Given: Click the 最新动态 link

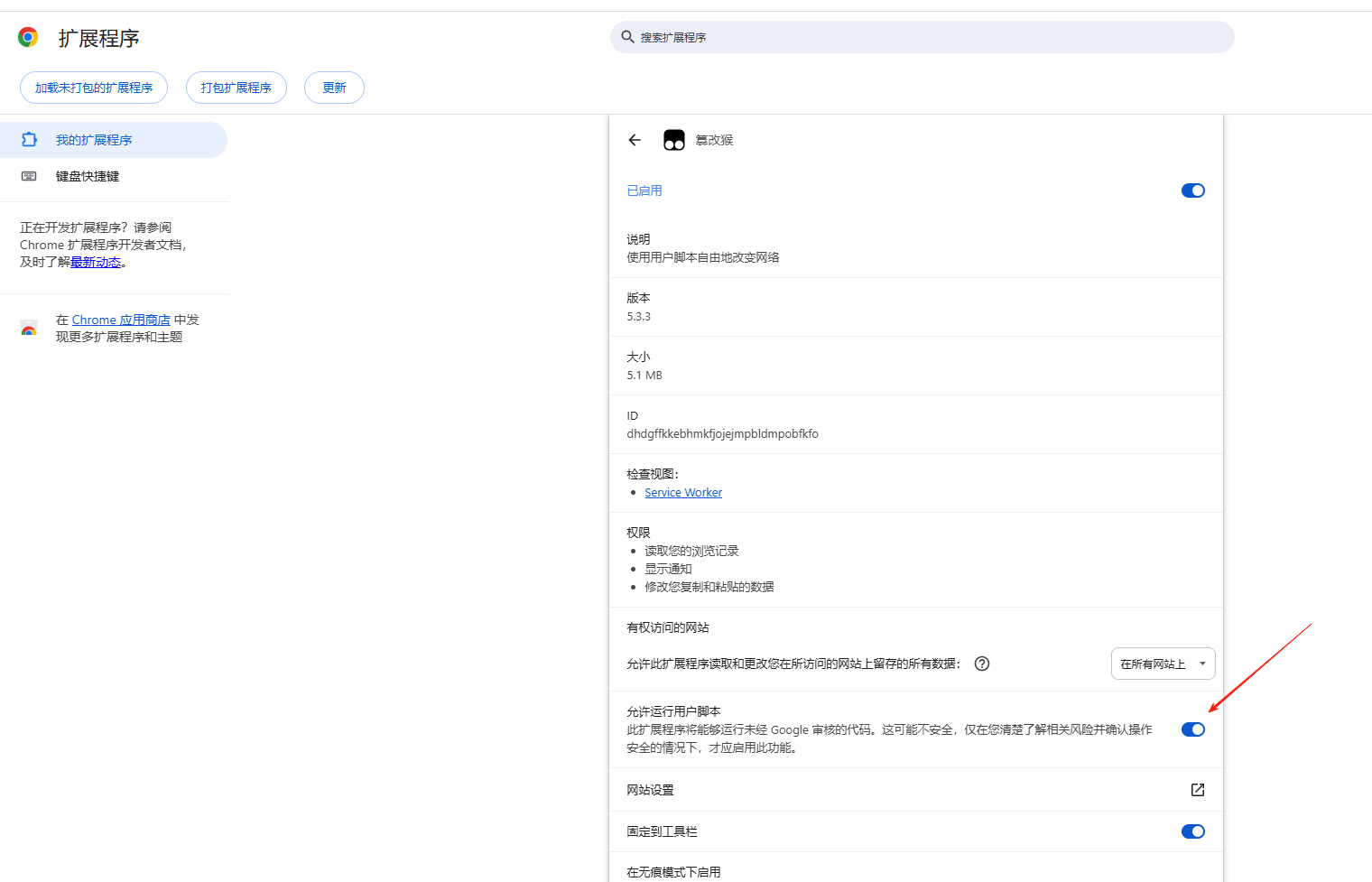Looking at the screenshot, I should tap(96, 262).
